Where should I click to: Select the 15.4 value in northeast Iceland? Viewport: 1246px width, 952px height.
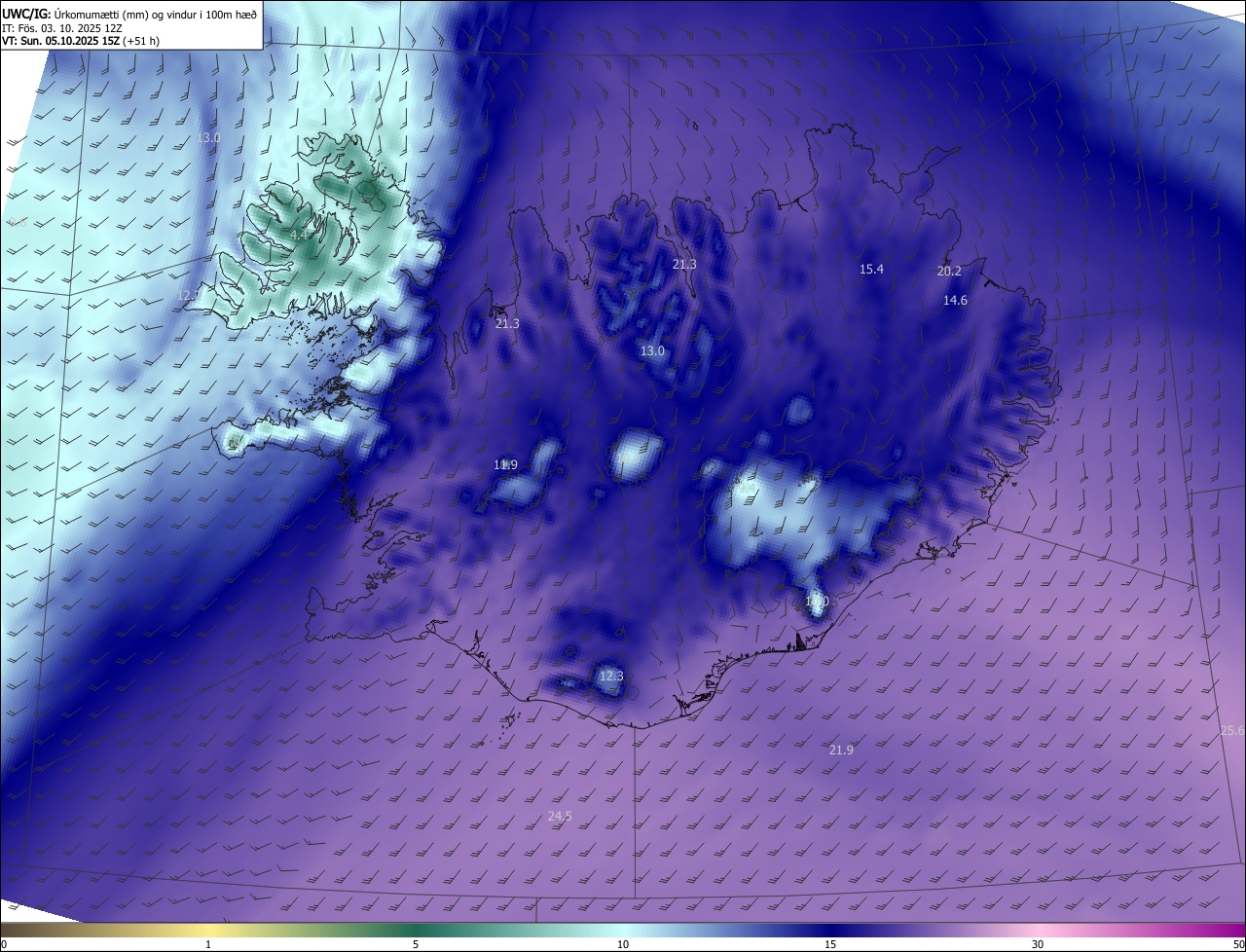(871, 270)
